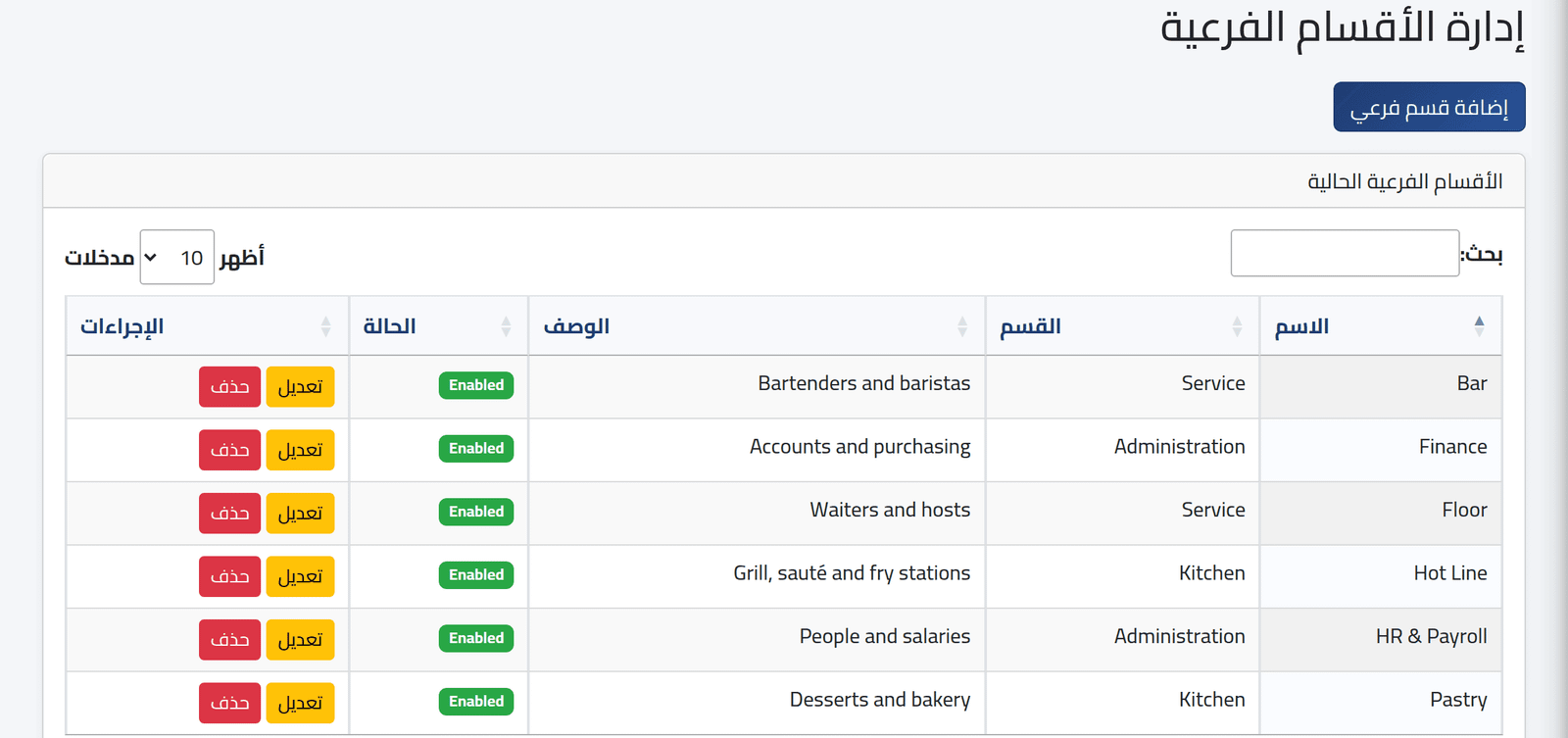Click the Enabled badge in Pastry row
This screenshot has width=1568, height=738.
[476, 702]
